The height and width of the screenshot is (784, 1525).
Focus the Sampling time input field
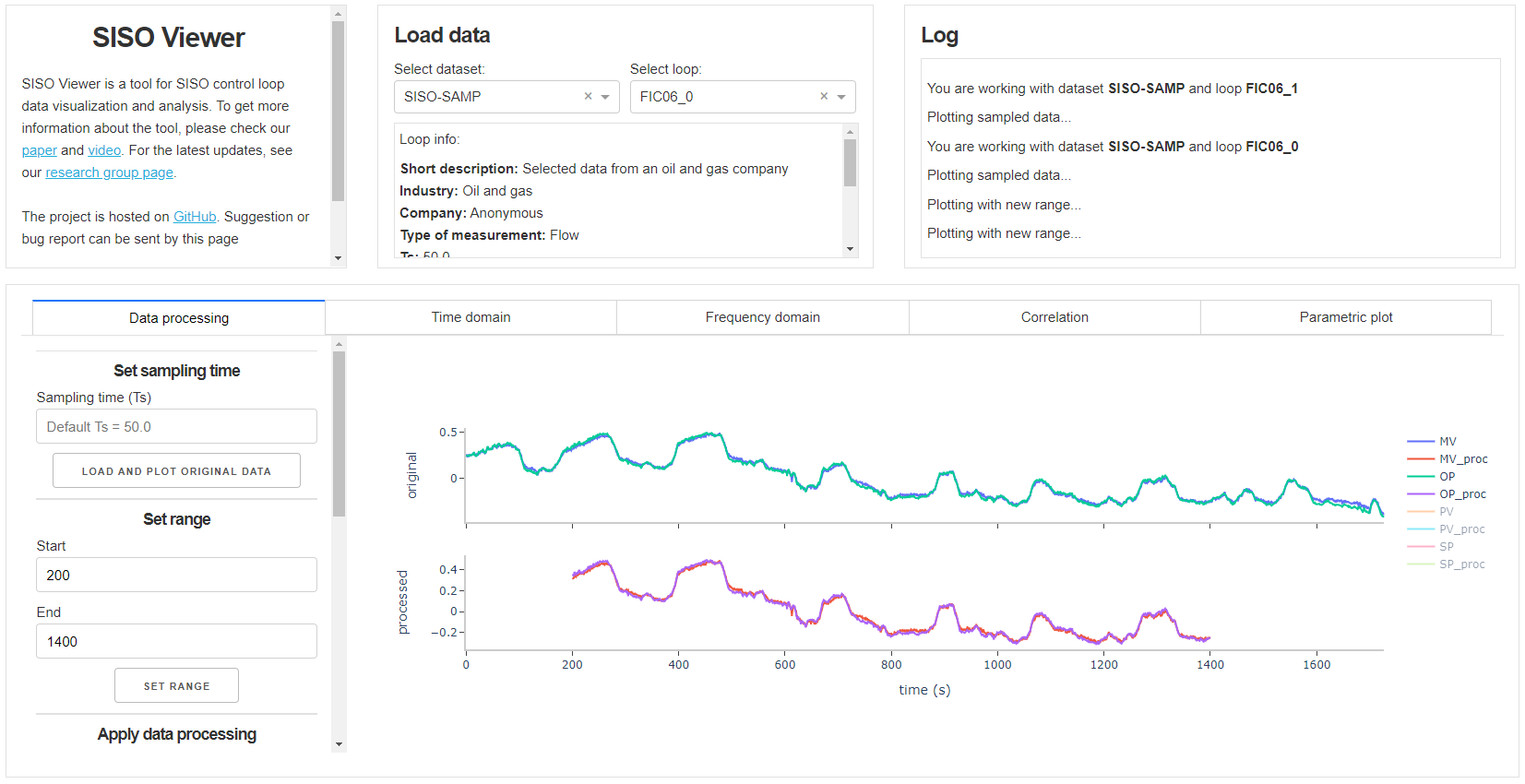(176, 426)
